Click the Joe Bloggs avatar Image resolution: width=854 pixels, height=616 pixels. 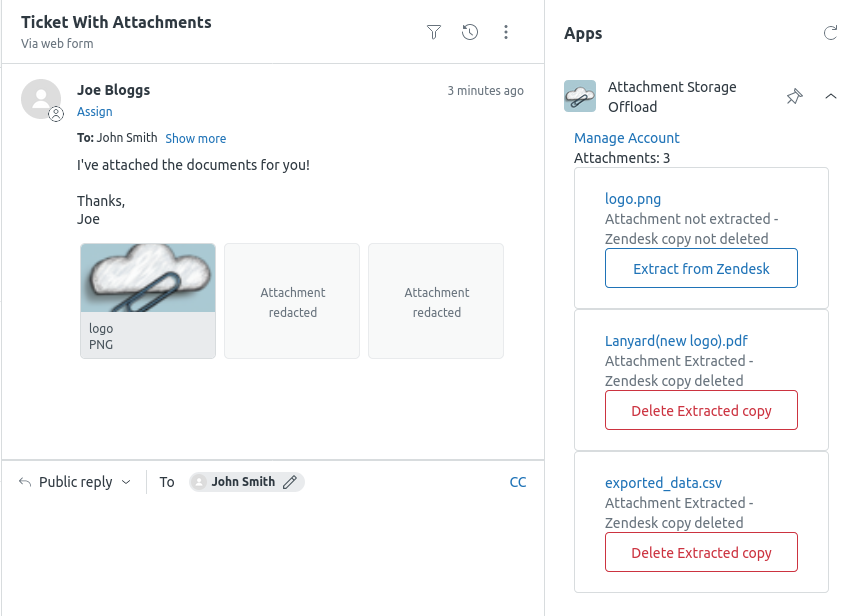point(41,99)
